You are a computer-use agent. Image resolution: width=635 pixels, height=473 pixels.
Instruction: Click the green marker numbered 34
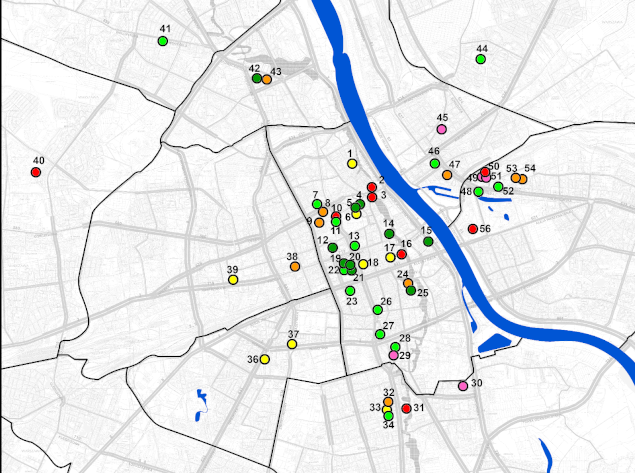click(388, 416)
